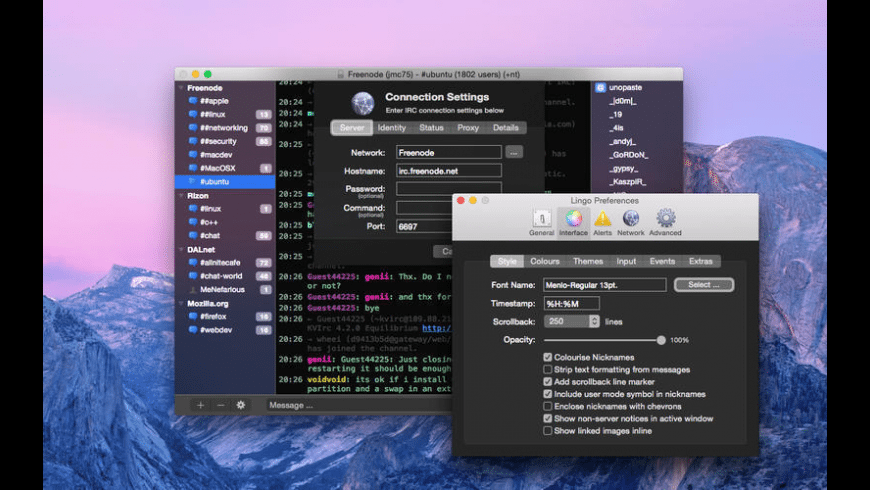Click the unread badge next to ##networking
Image resolution: width=870 pixels, height=490 pixels.
pos(264,128)
